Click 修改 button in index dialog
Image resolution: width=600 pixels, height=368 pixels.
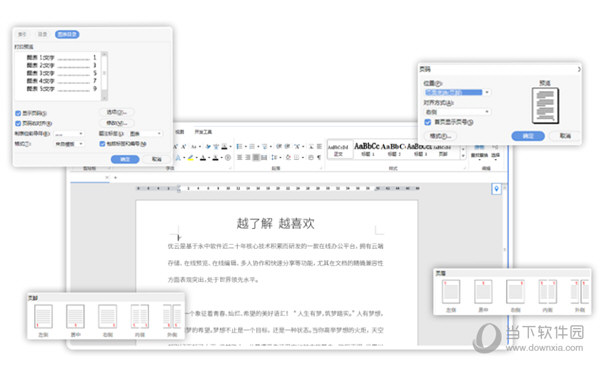pos(116,123)
